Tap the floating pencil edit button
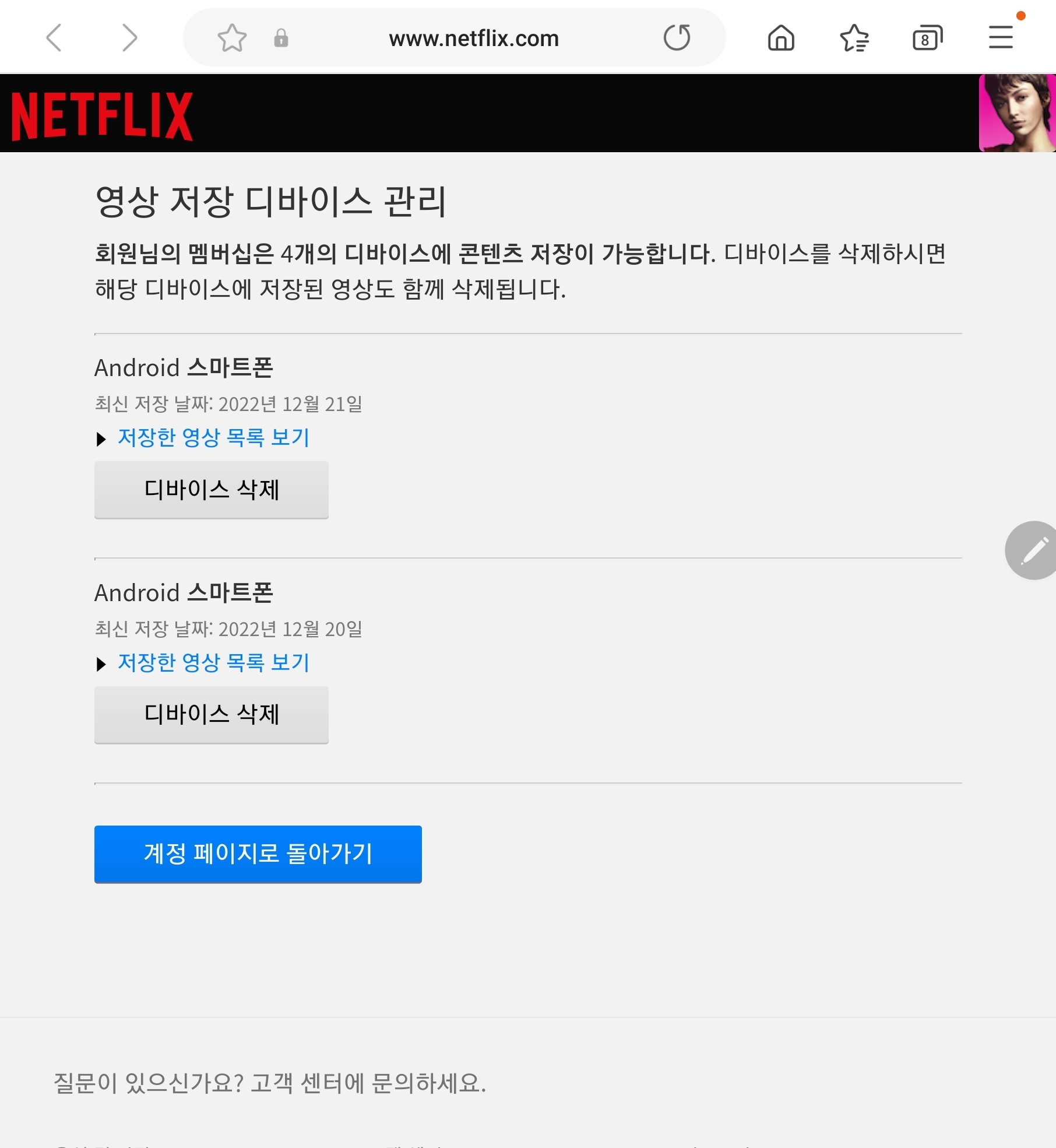Viewport: 1056px width, 1148px height. coord(1032,550)
